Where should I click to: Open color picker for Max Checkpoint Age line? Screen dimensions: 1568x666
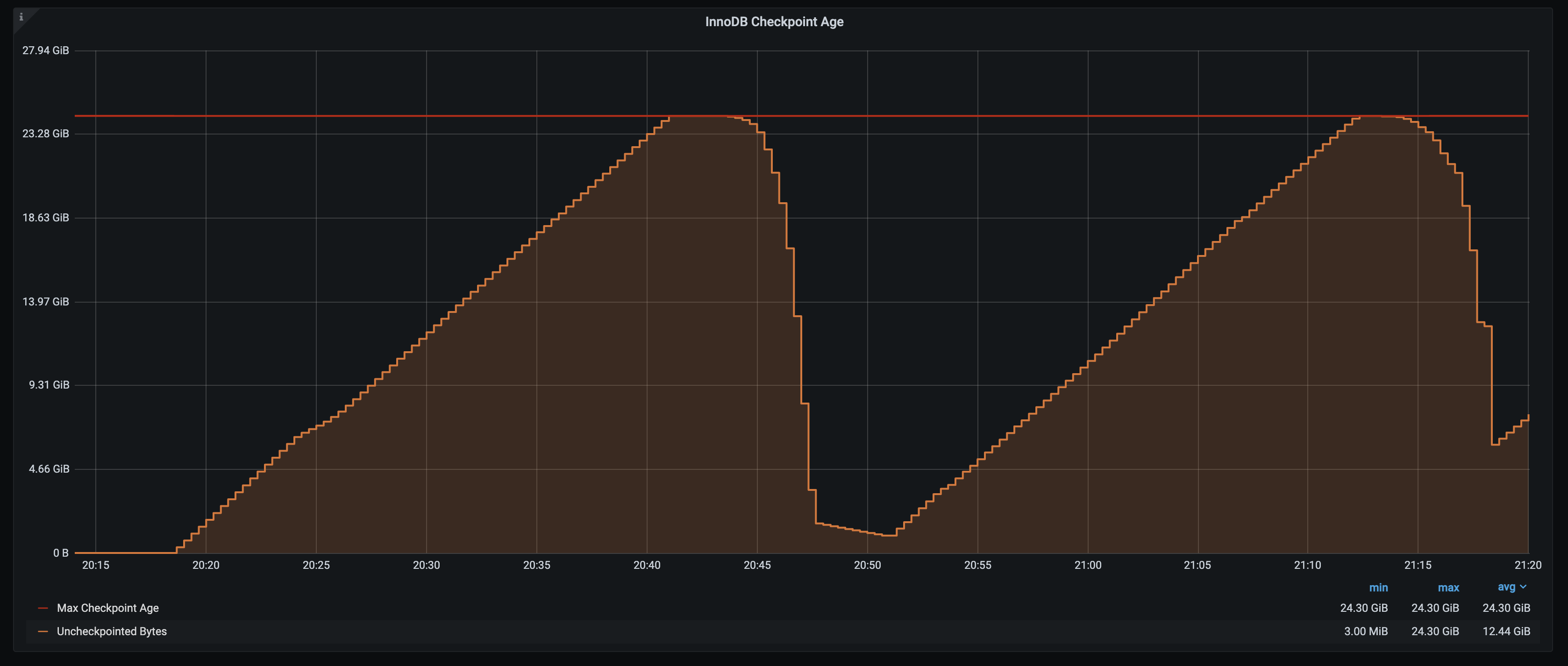[43, 608]
